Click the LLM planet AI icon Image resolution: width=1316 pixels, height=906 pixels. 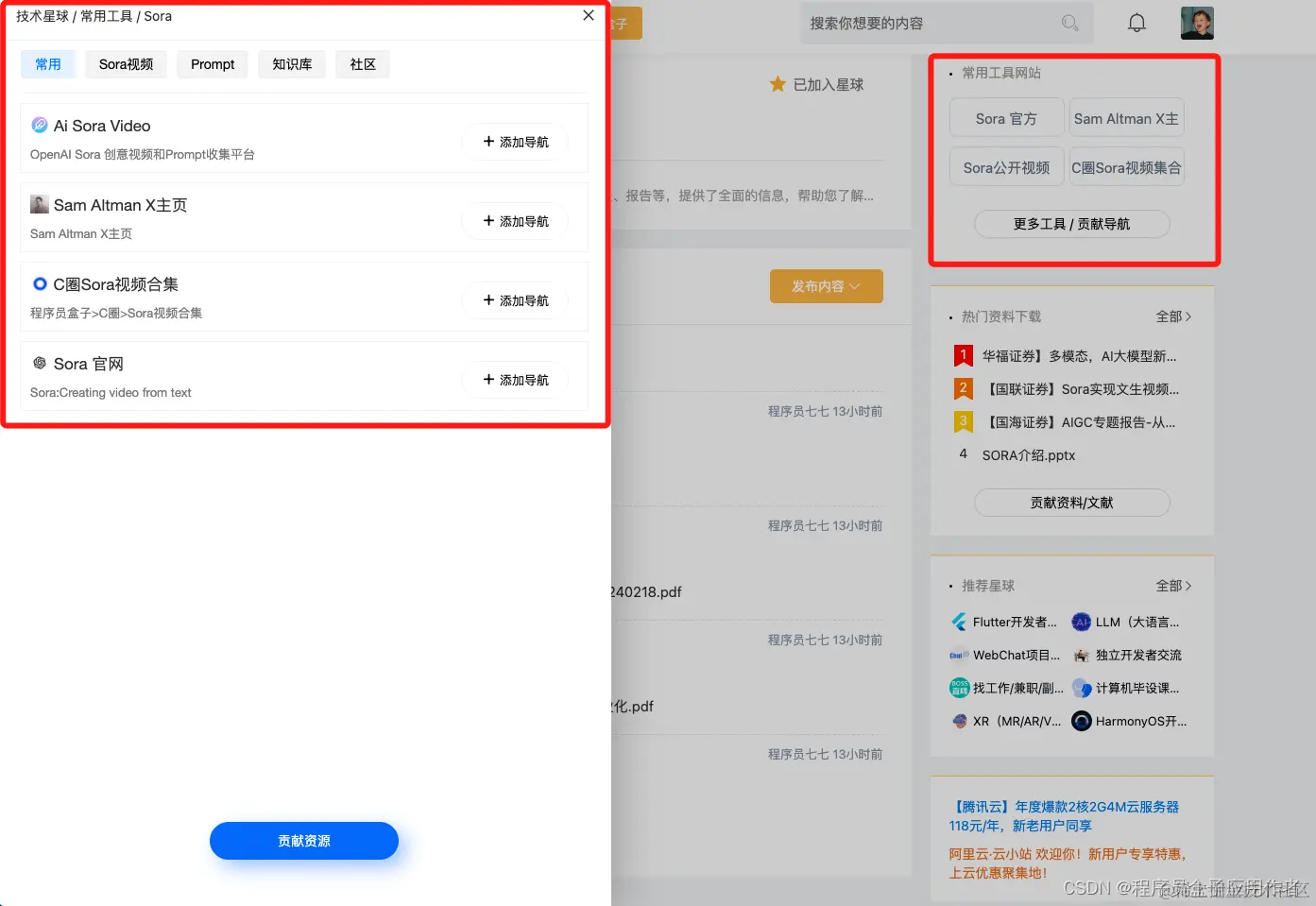[1082, 622]
